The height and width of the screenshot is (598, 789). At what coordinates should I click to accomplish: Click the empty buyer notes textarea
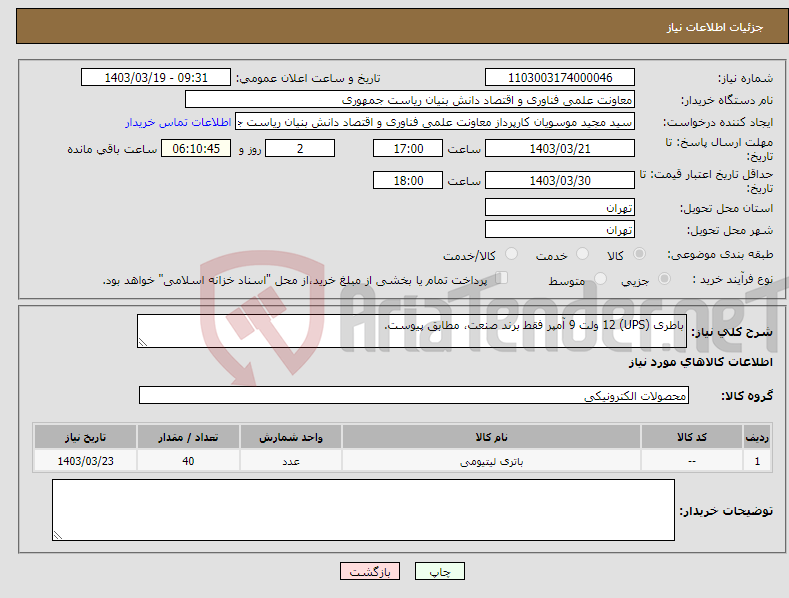[363, 510]
